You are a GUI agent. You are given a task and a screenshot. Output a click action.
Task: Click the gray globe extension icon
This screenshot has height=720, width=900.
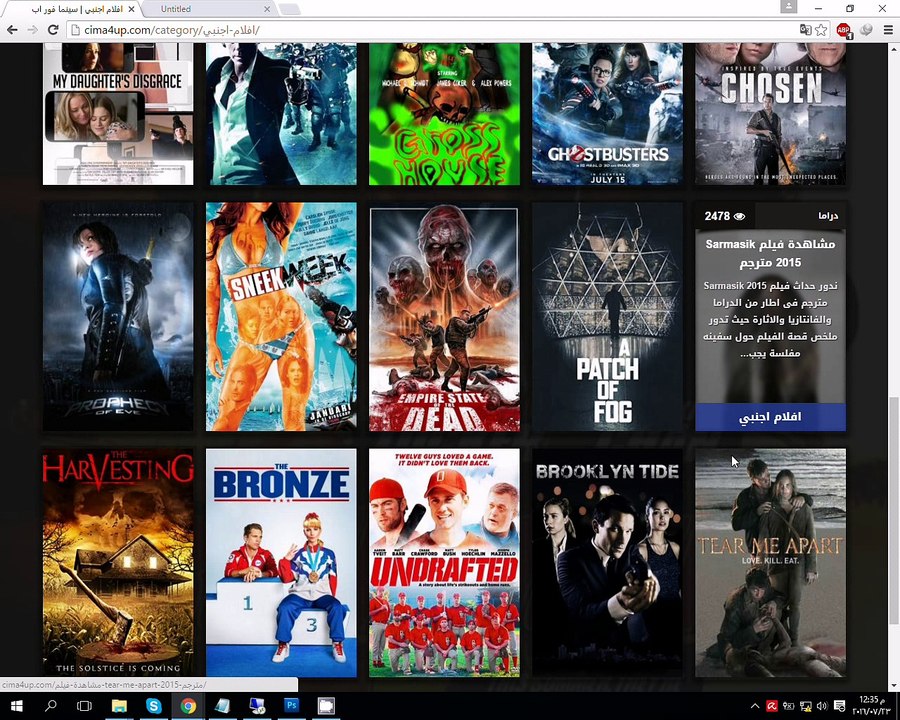[x=866, y=30]
